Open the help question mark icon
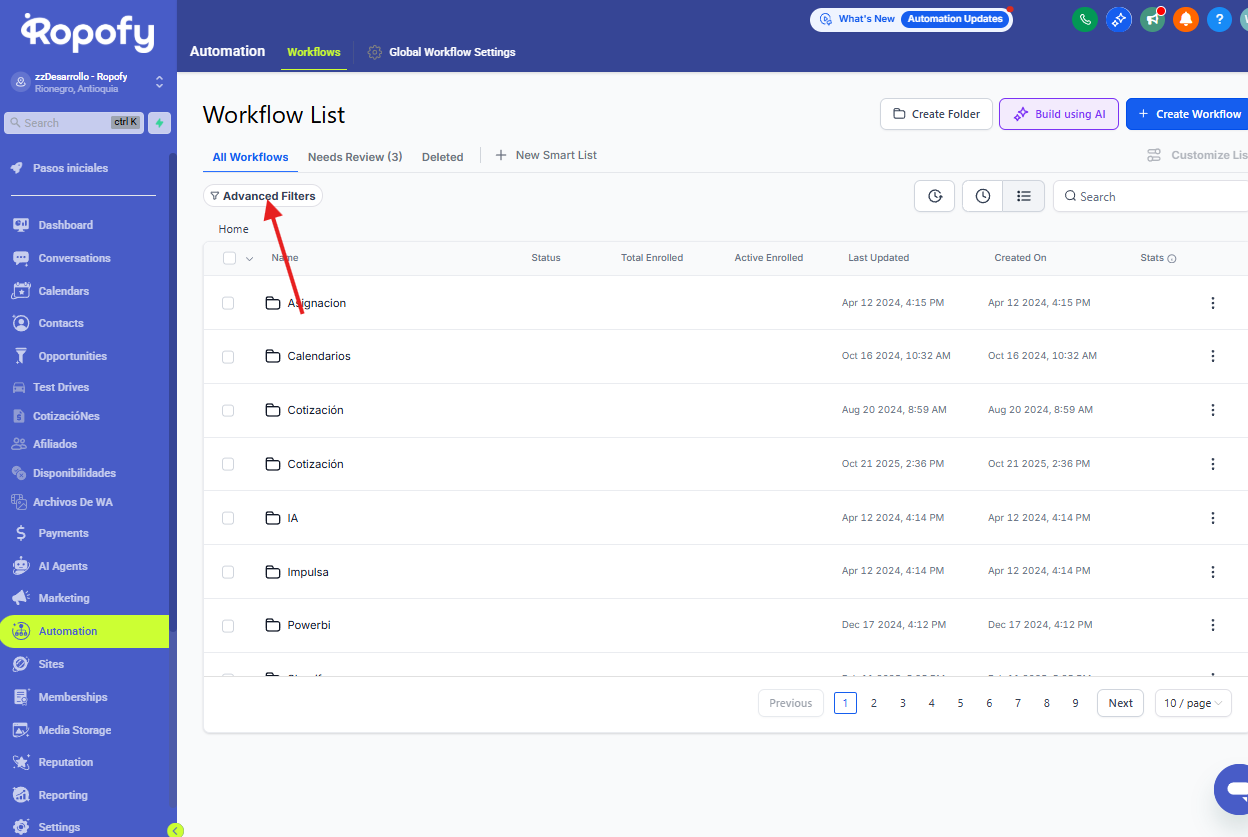Viewport: 1248px width, 837px height. [1218, 19]
